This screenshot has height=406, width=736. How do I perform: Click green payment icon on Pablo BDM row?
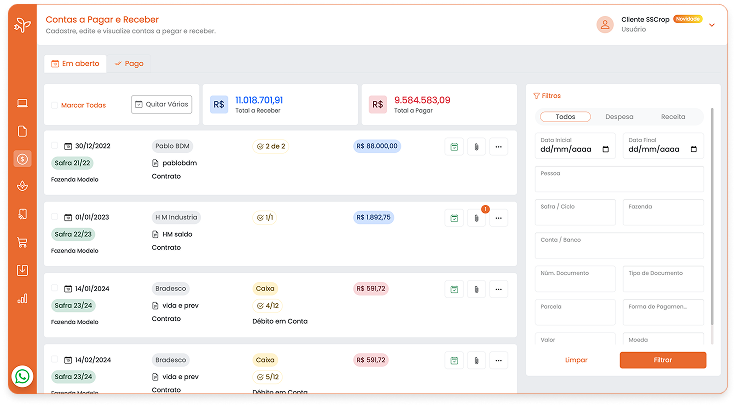point(454,147)
